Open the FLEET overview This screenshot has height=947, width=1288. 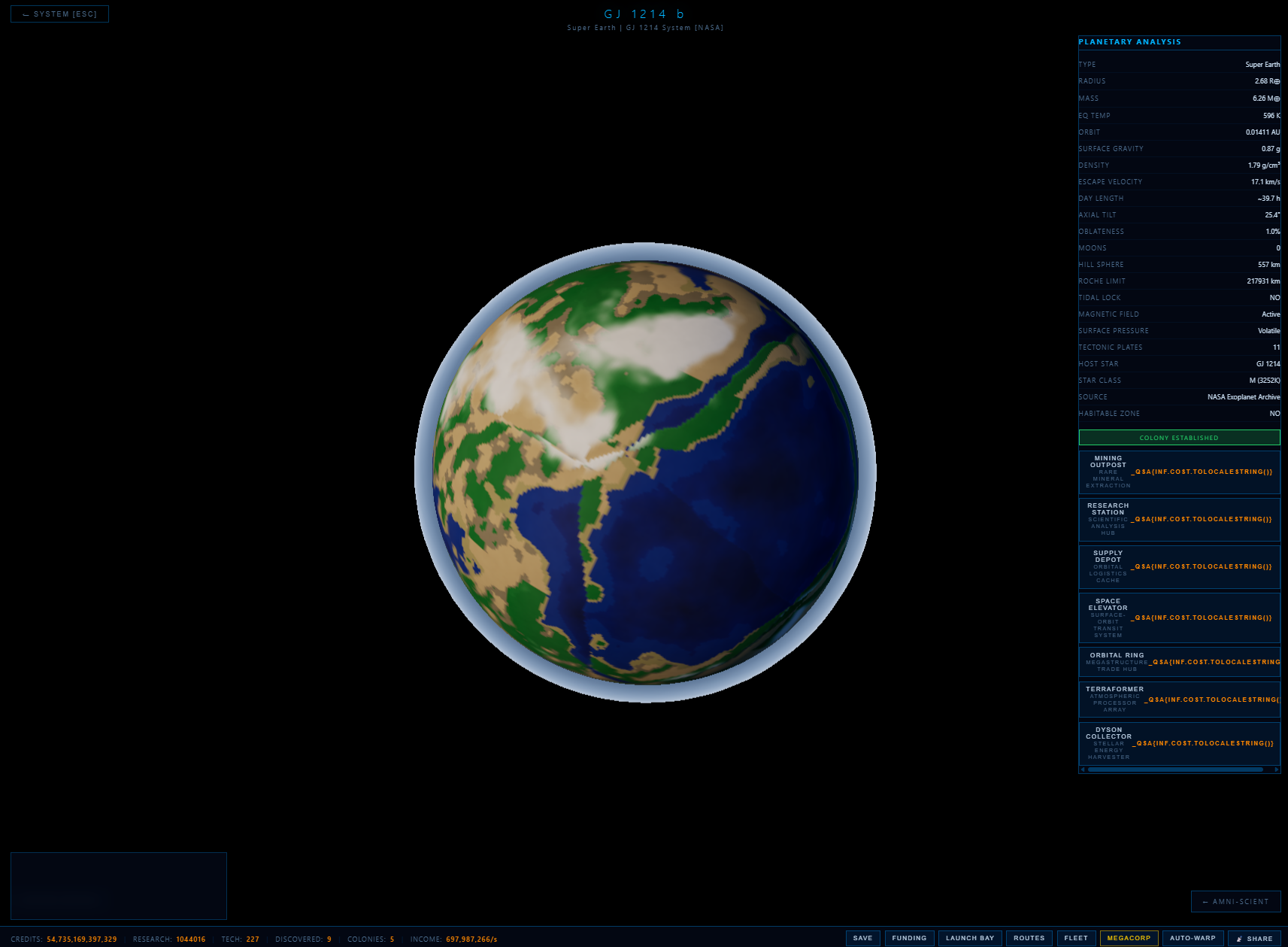click(x=1076, y=938)
